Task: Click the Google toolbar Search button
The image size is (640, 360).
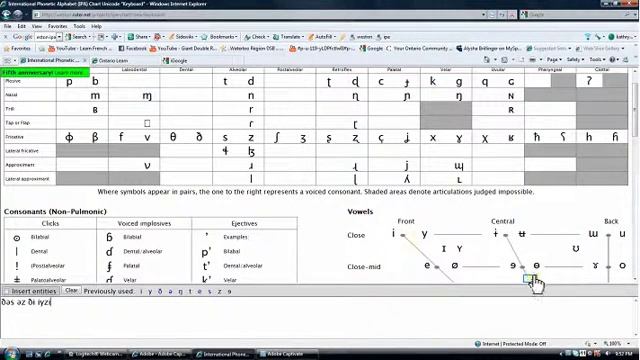Action: (x=78, y=37)
